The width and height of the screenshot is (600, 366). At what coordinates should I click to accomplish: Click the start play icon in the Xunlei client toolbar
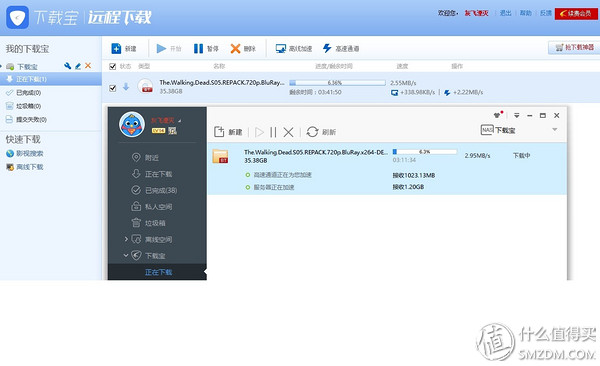click(x=259, y=132)
